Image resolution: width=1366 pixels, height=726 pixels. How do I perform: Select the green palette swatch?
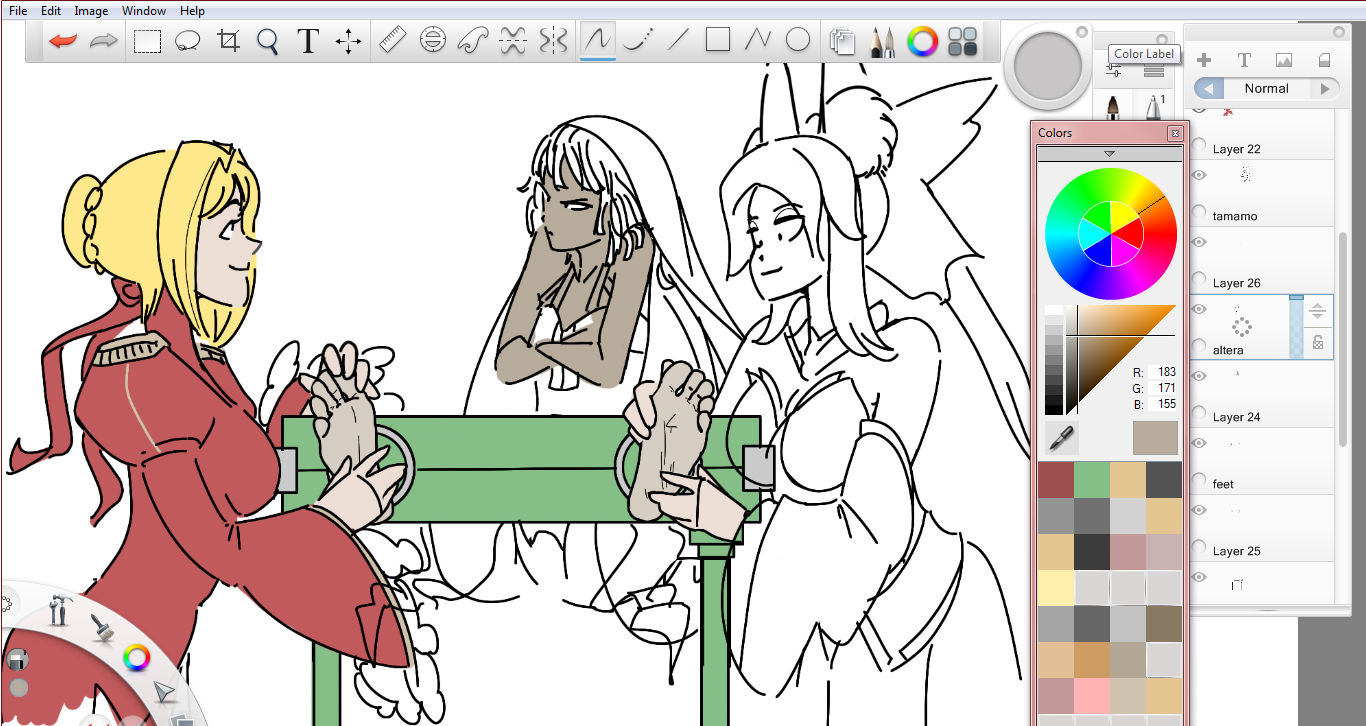pos(1092,480)
